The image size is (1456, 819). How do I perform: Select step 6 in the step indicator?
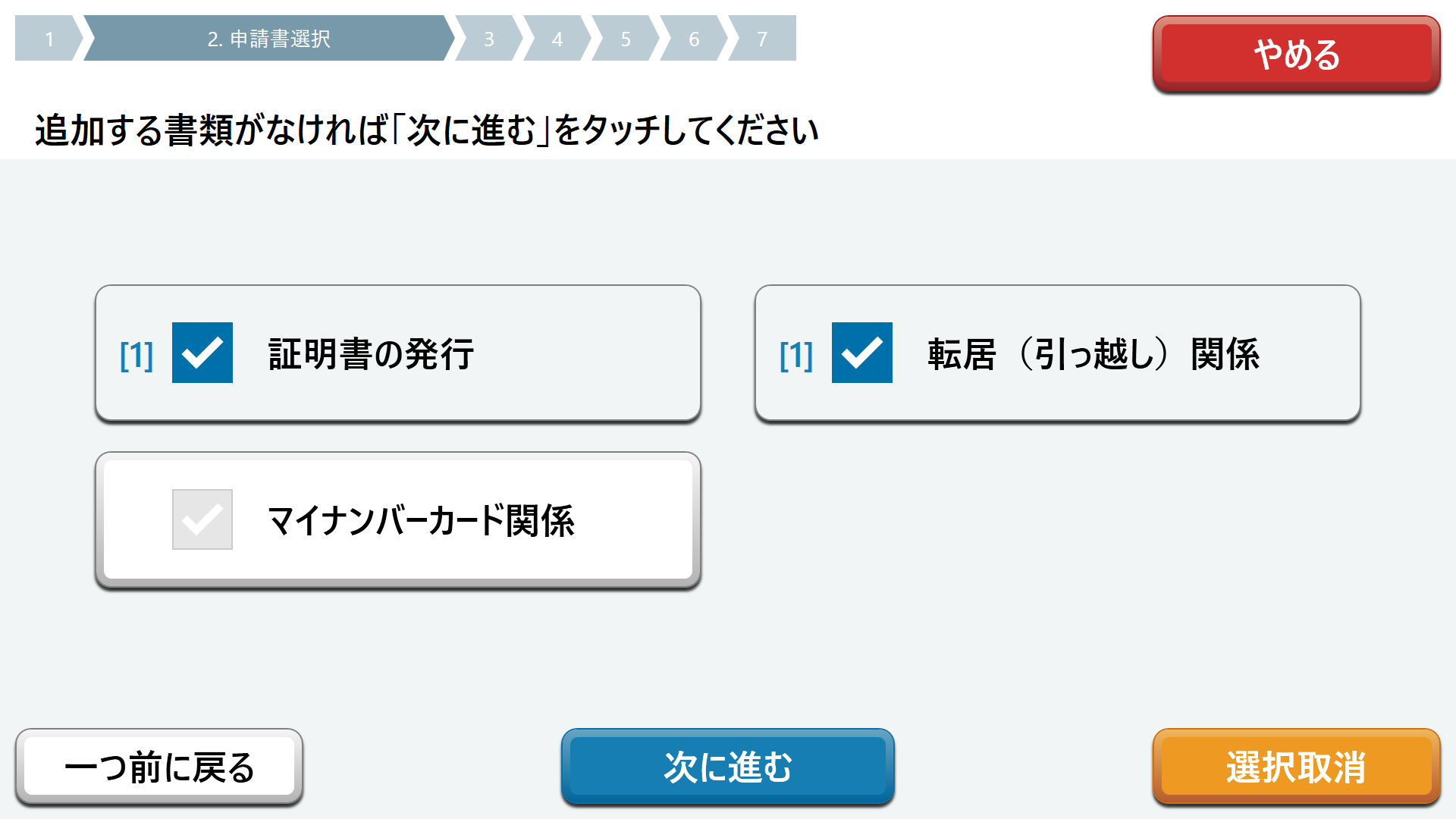692,39
